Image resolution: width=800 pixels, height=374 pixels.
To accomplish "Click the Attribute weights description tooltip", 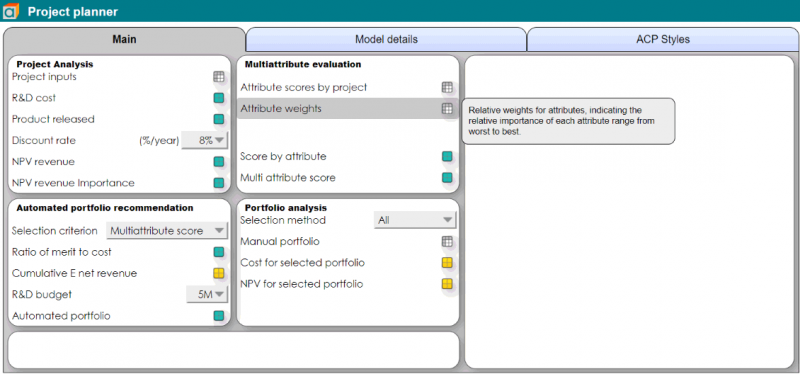I will 568,121.
